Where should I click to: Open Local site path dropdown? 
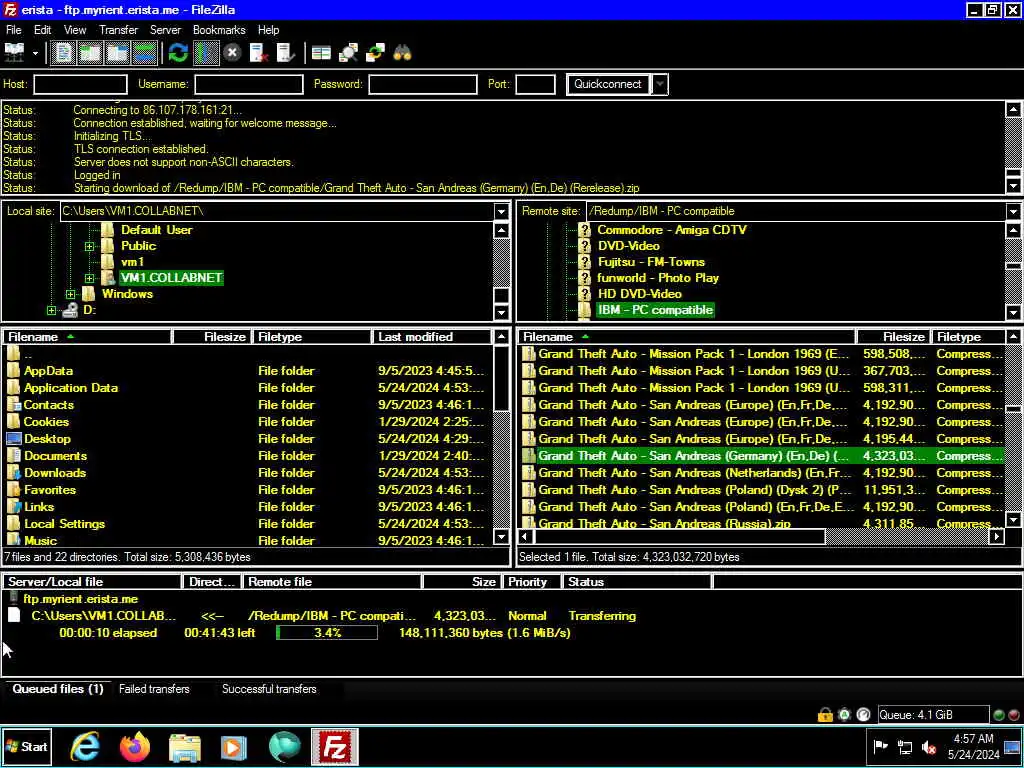(x=501, y=212)
